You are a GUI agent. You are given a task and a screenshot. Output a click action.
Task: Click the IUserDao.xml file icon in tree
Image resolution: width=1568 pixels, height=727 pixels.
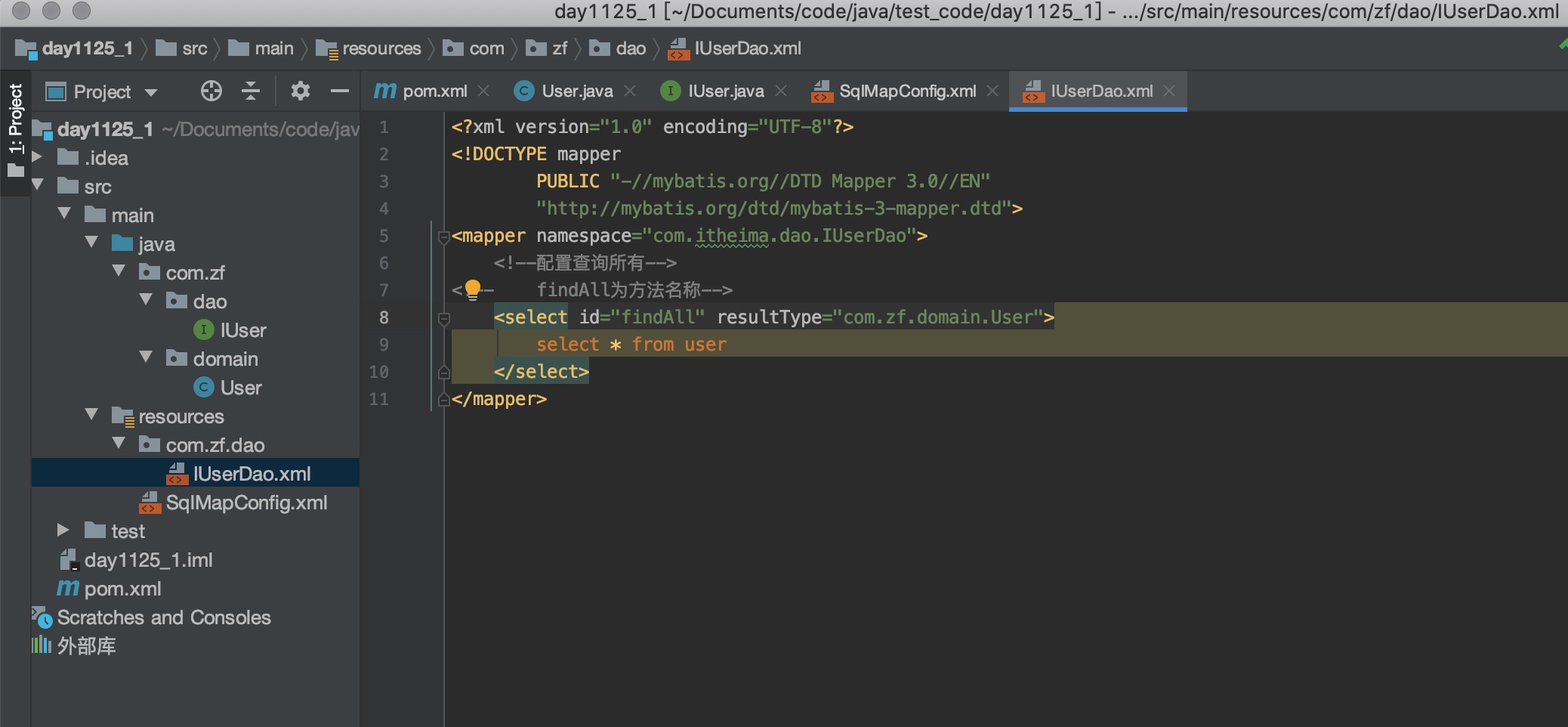[x=177, y=474]
